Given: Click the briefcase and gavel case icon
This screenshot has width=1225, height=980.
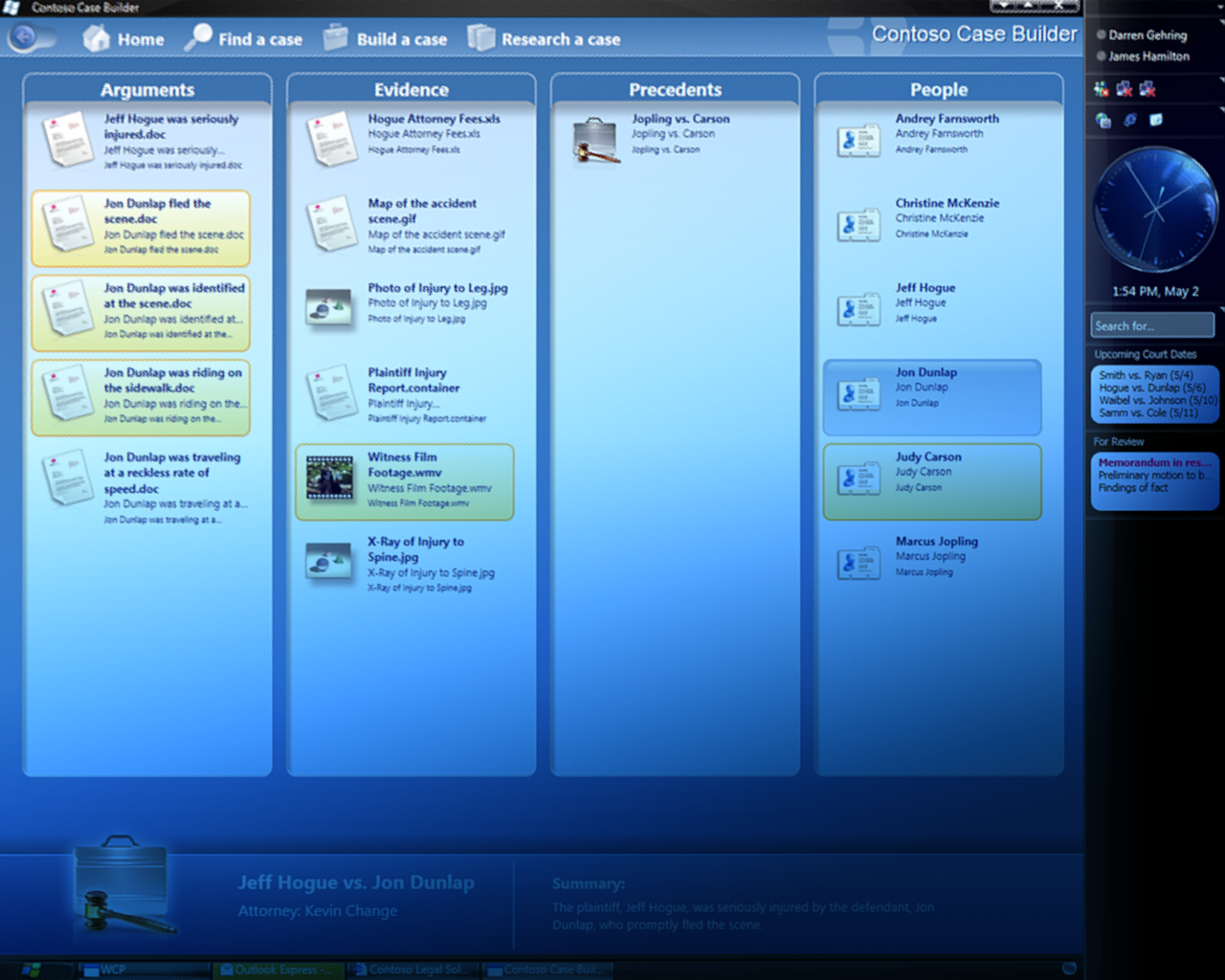Looking at the screenshot, I should (x=124, y=885).
